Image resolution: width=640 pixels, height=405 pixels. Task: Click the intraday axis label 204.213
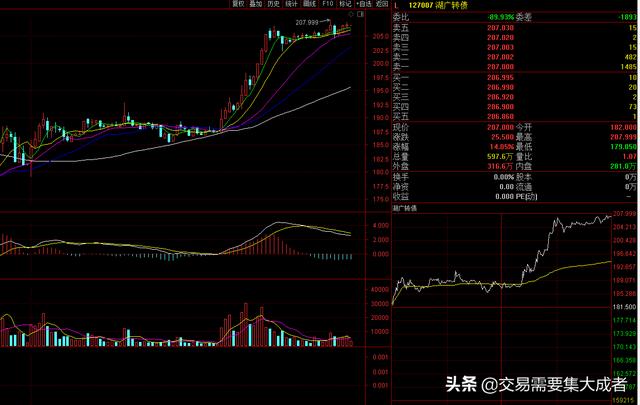pyautogui.click(x=624, y=227)
